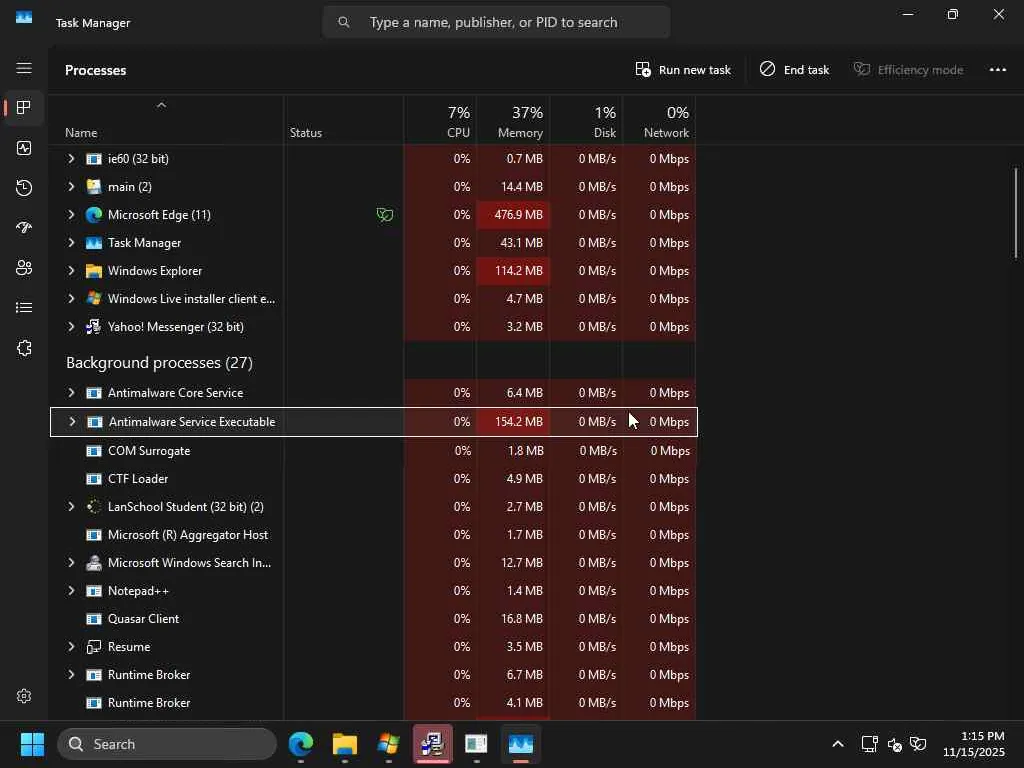Expand the Microsoft Edge (11) process group

tap(71, 215)
